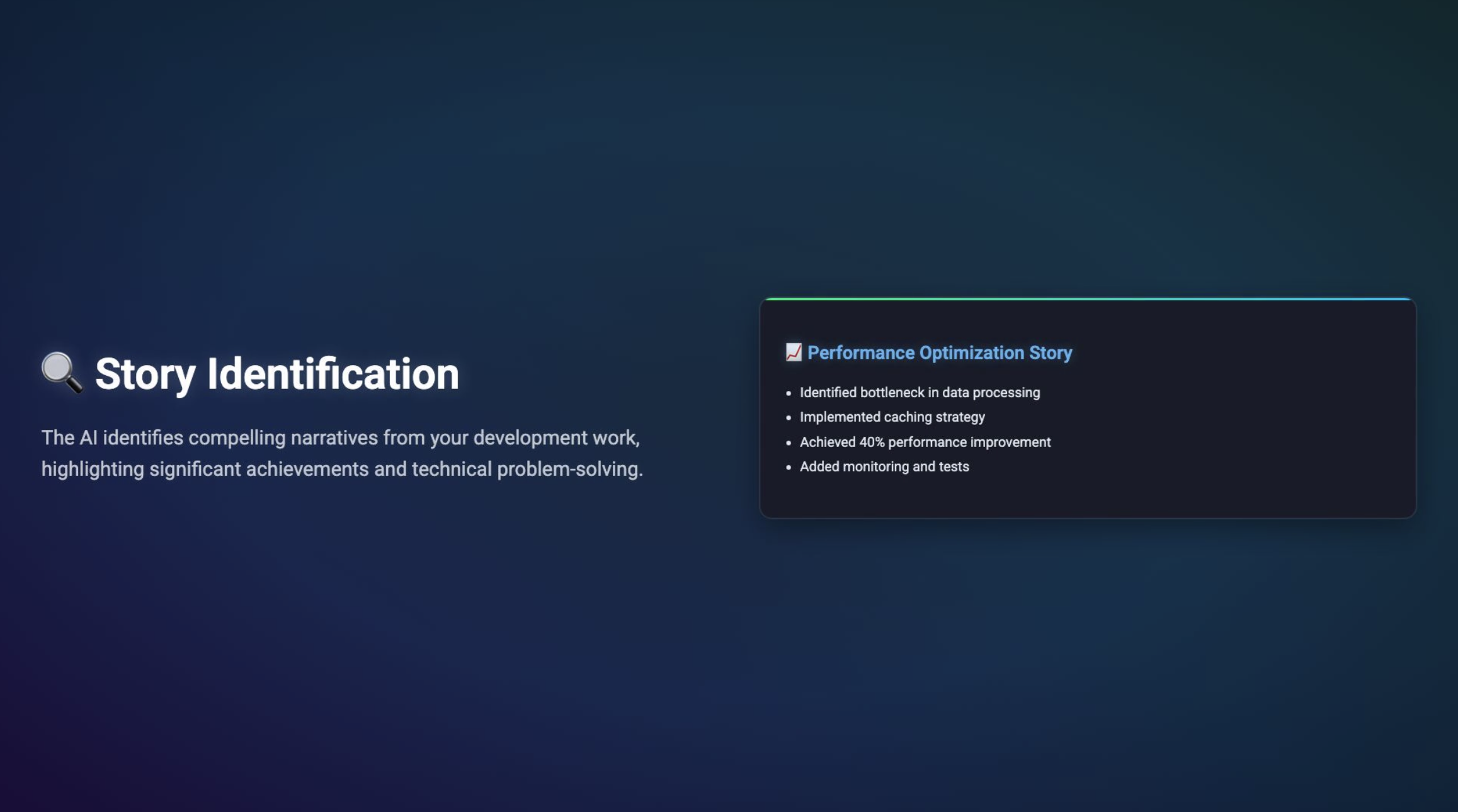Click the Identified bottleneck in data processing item
Viewport: 1458px width, 812px height.
pyautogui.click(x=920, y=393)
